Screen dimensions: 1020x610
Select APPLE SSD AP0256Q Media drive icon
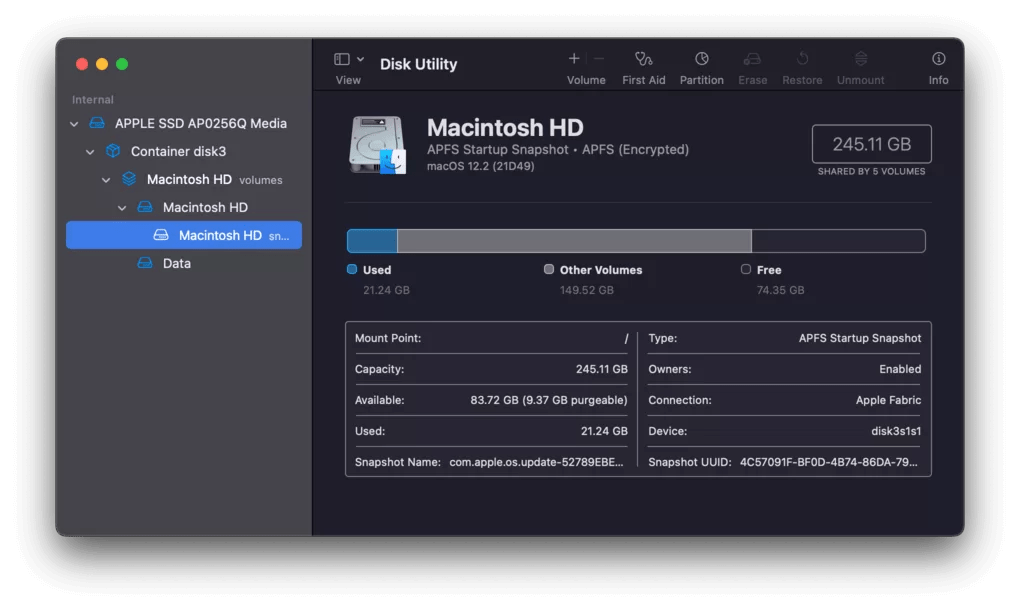[x=97, y=123]
